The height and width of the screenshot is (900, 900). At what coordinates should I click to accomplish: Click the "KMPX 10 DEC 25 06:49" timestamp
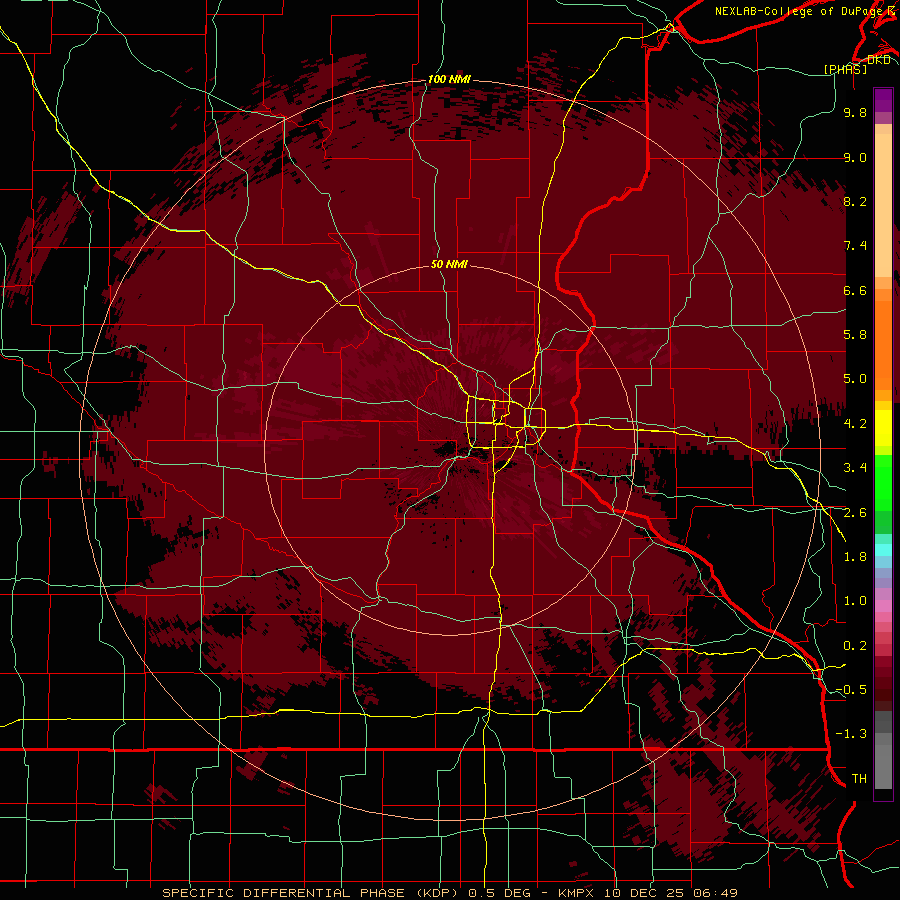[x=647, y=893]
